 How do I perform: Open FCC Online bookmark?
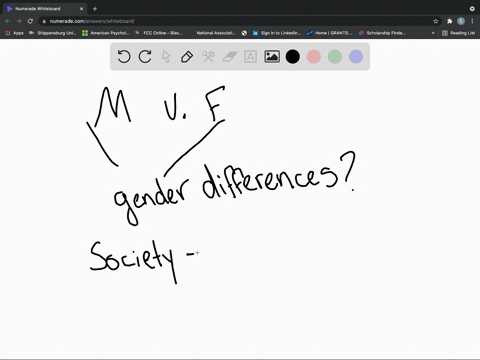point(159,33)
